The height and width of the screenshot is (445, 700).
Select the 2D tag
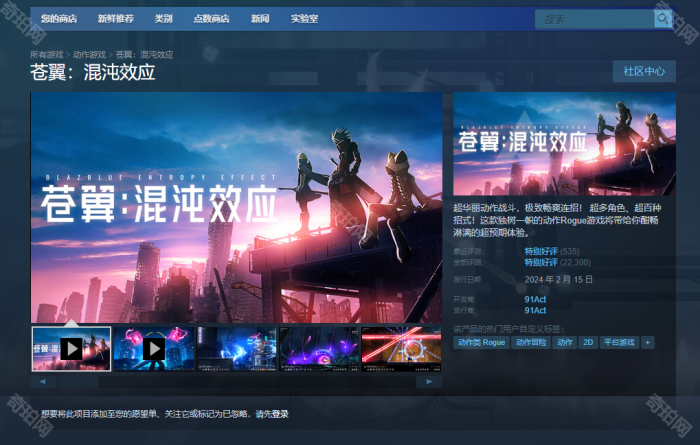tap(588, 342)
